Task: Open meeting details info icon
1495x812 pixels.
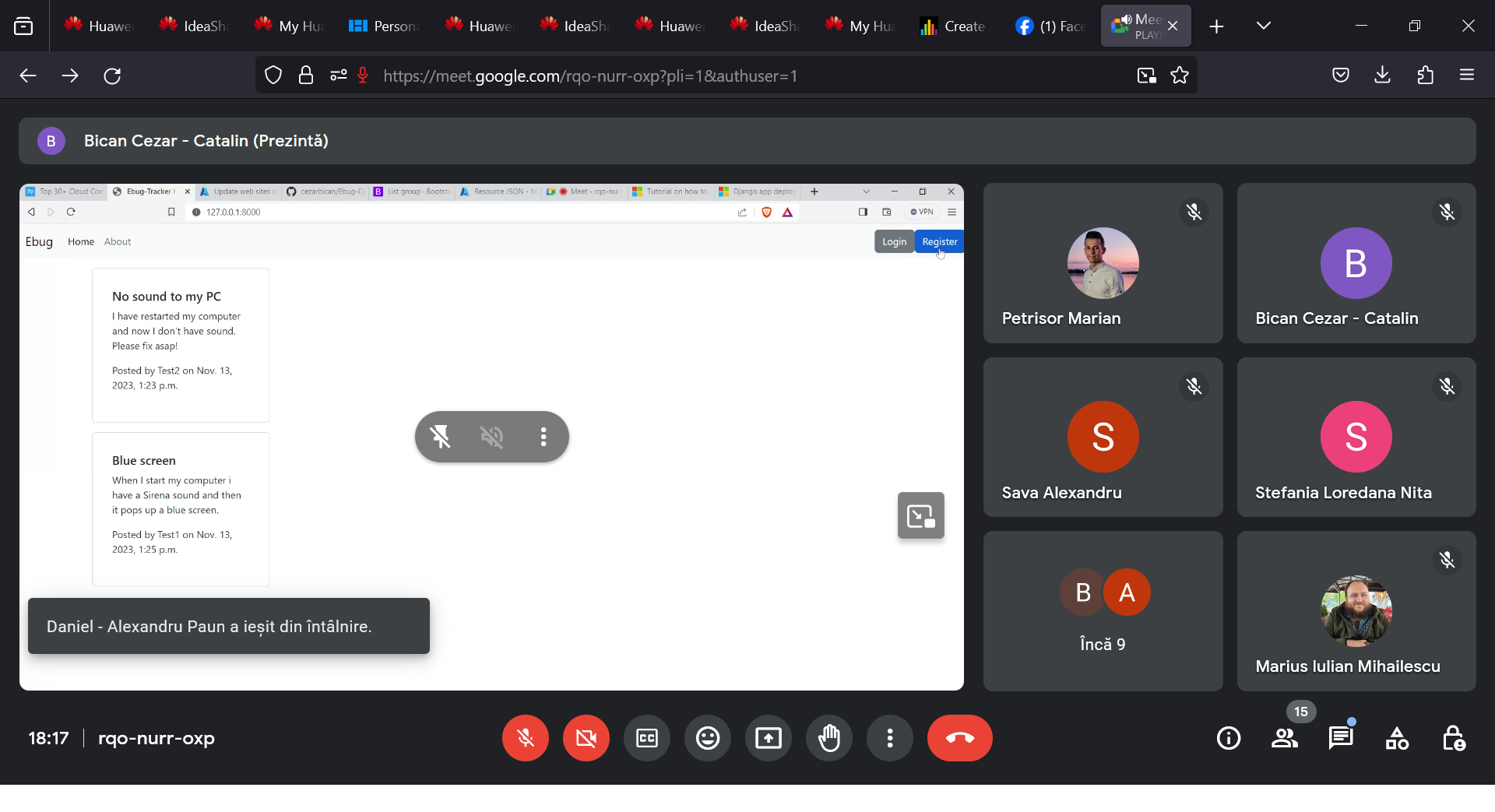Action: (x=1229, y=738)
